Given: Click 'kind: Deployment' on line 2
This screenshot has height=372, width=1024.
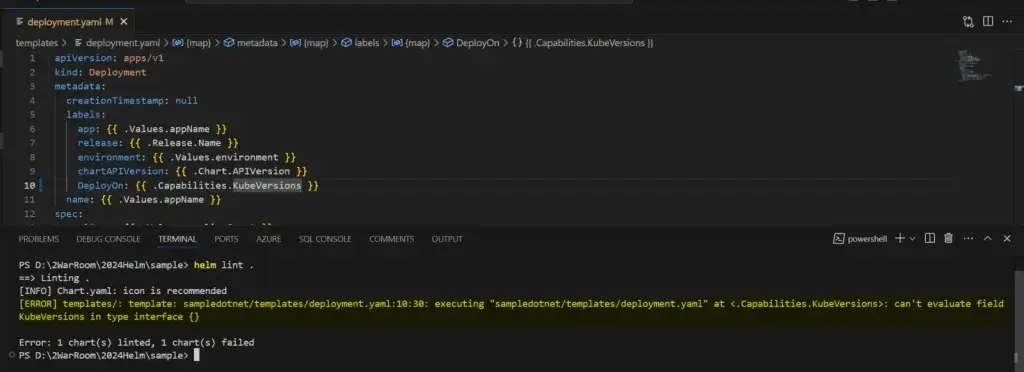Looking at the screenshot, I should click(x=100, y=72).
